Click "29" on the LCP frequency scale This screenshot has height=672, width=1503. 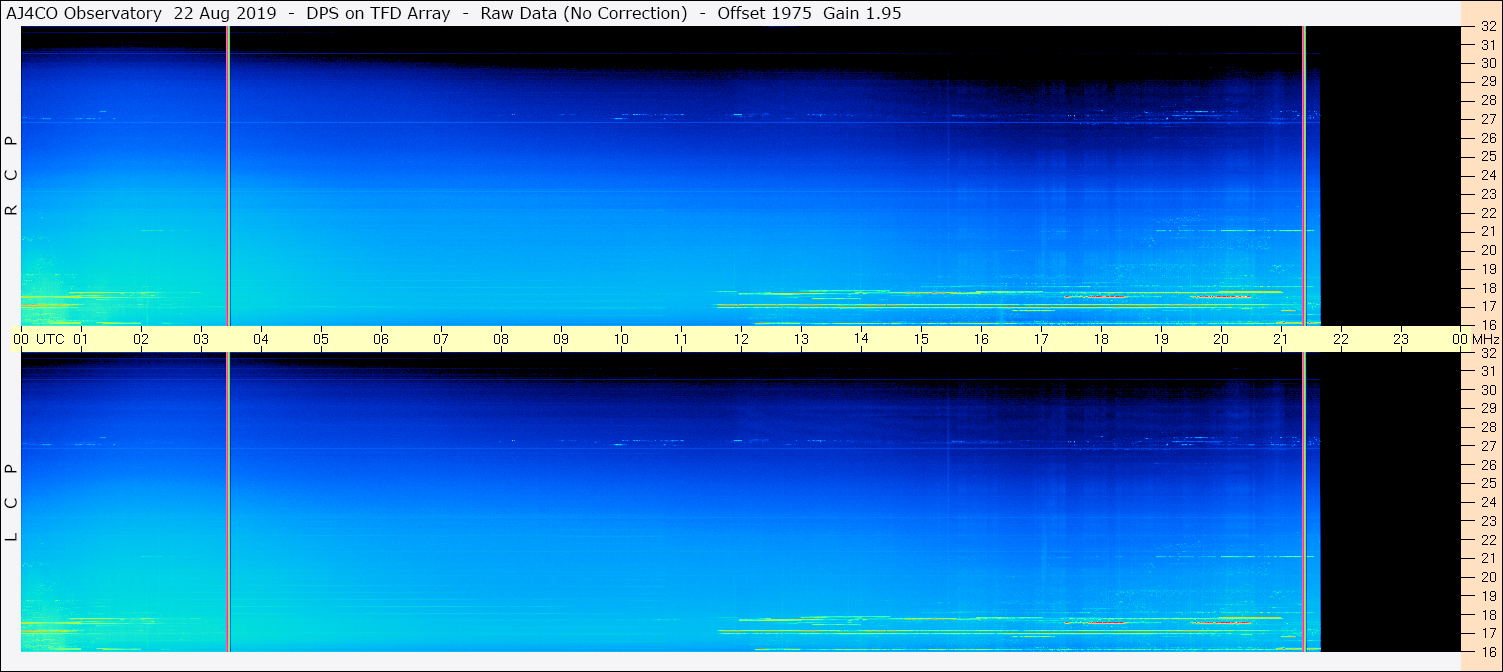(1487, 409)
